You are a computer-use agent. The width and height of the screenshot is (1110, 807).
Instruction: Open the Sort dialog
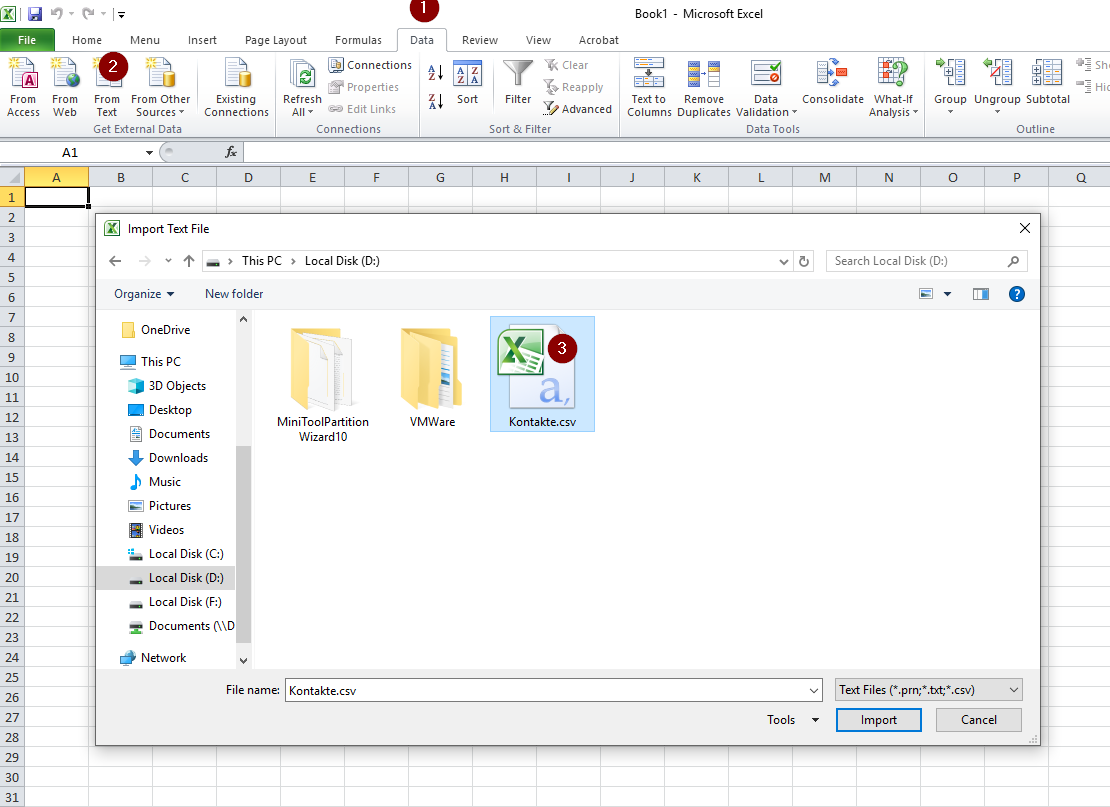[x=467, y=84]
